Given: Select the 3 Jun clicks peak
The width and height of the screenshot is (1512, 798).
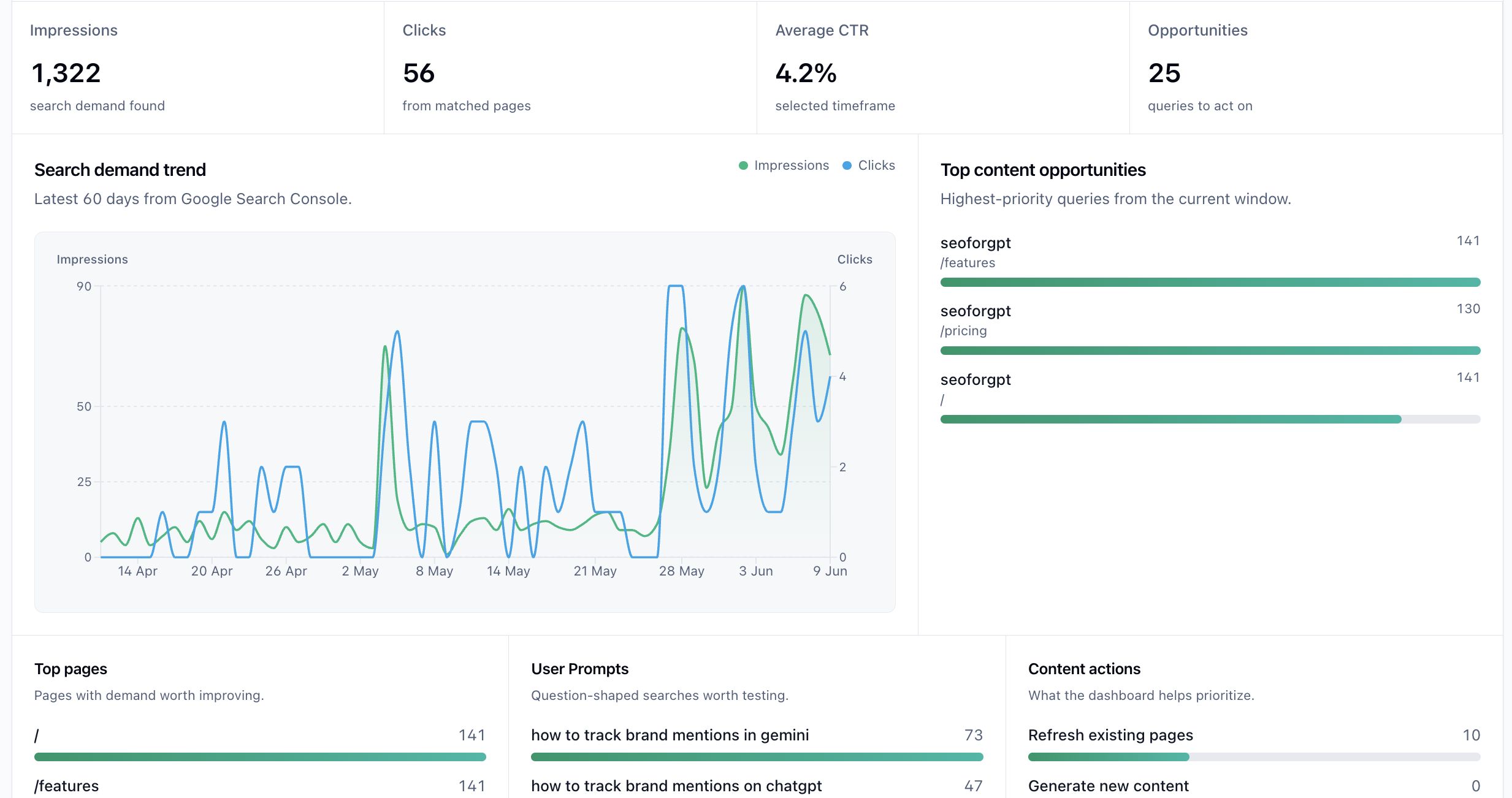Looking at the screenshot, I should [x=743, y=286].
